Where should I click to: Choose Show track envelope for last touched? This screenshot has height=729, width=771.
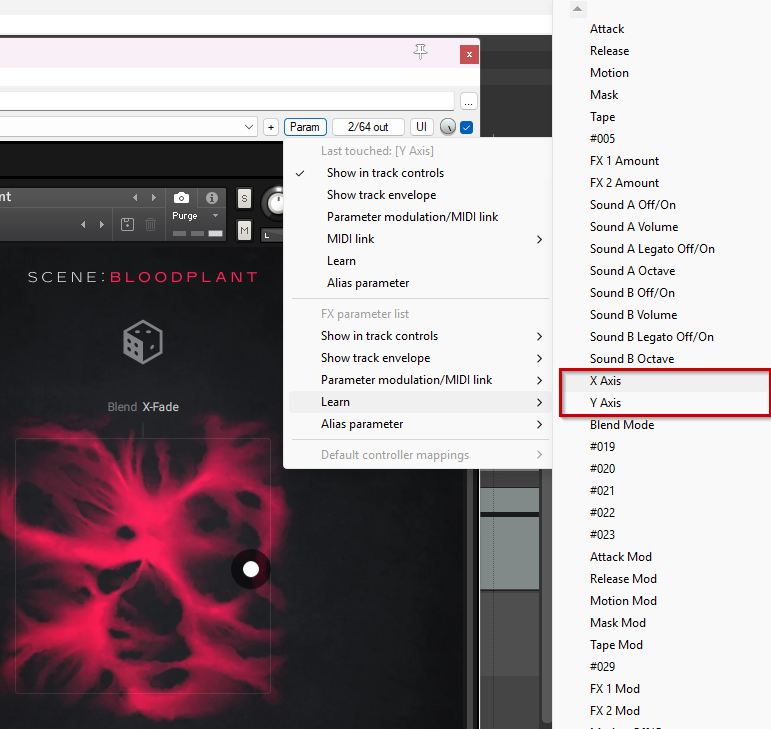point(381,195)
